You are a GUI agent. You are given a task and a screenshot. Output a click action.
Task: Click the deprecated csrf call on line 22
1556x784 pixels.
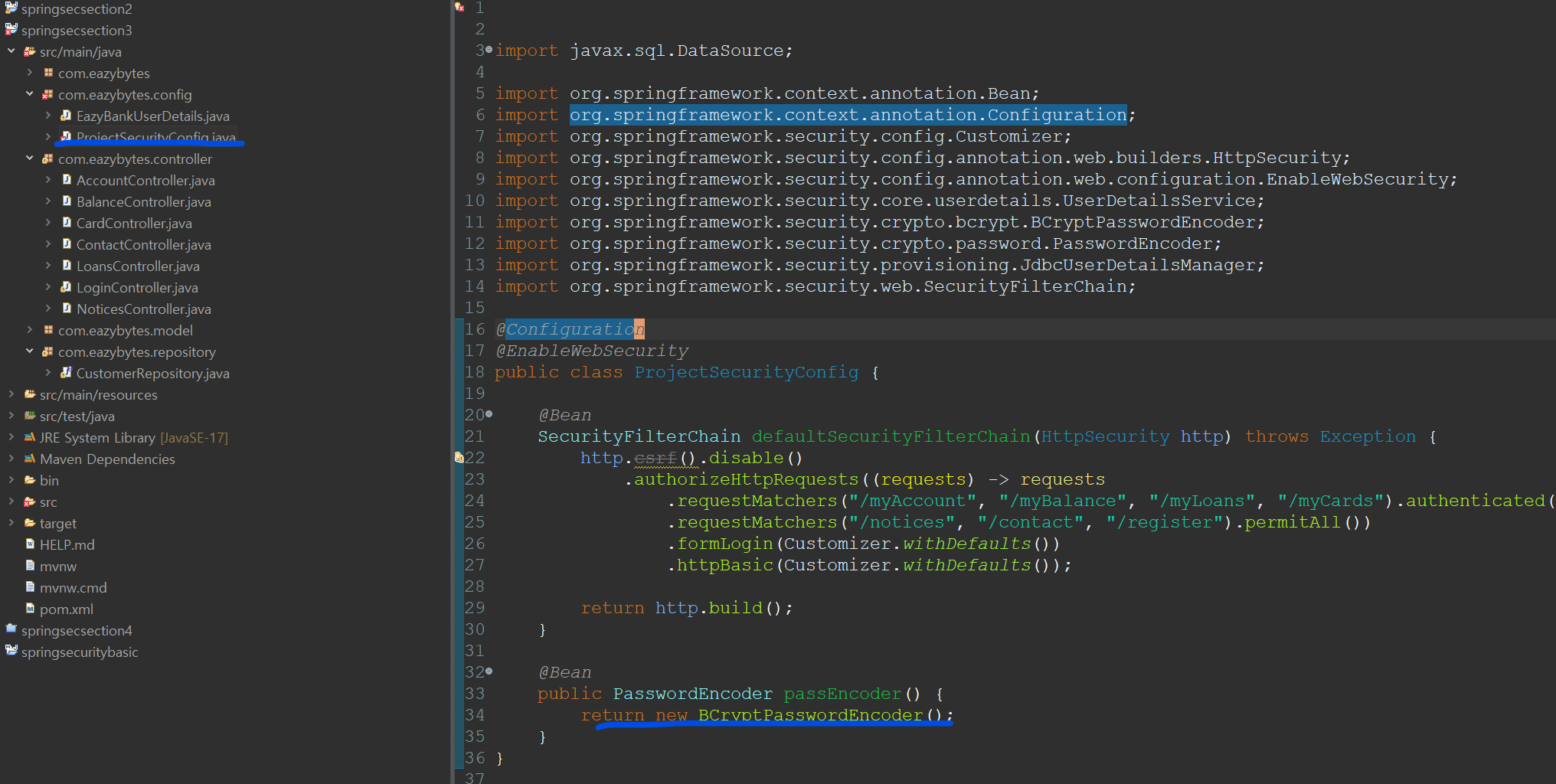tap(655, 458)
